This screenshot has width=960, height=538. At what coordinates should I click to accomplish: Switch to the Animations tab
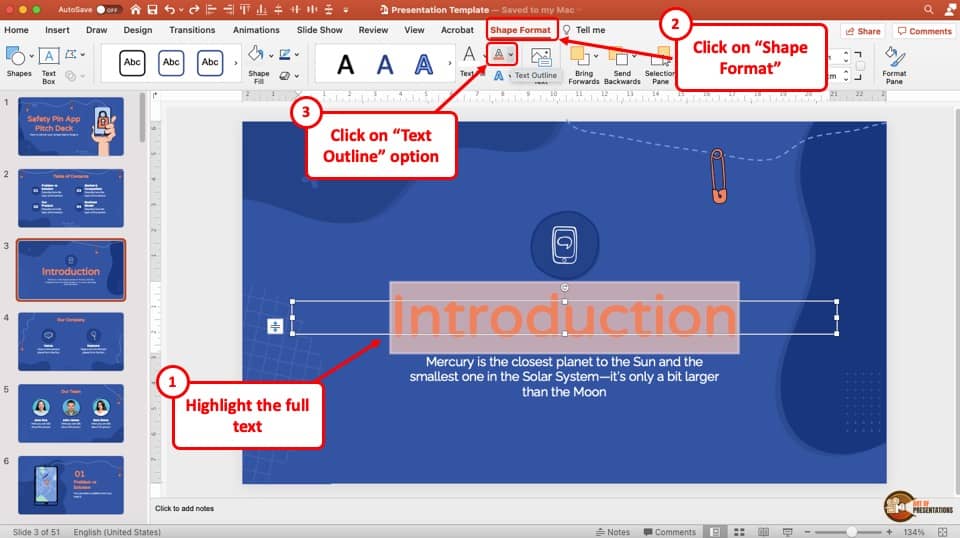click(256, 29)
